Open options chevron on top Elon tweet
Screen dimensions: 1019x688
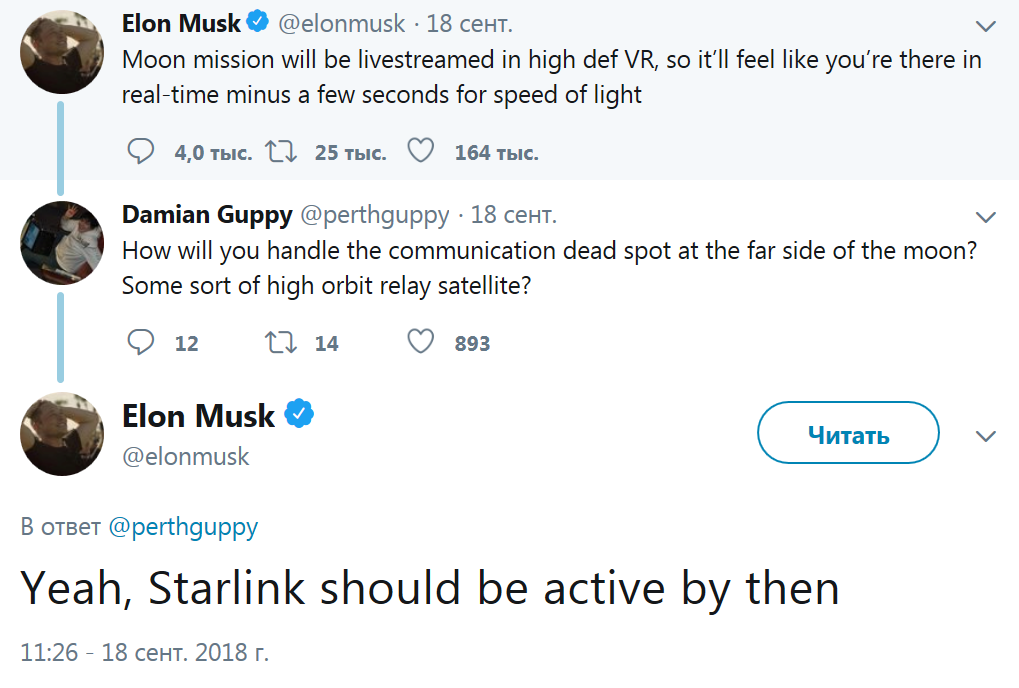tap(986, 26)
